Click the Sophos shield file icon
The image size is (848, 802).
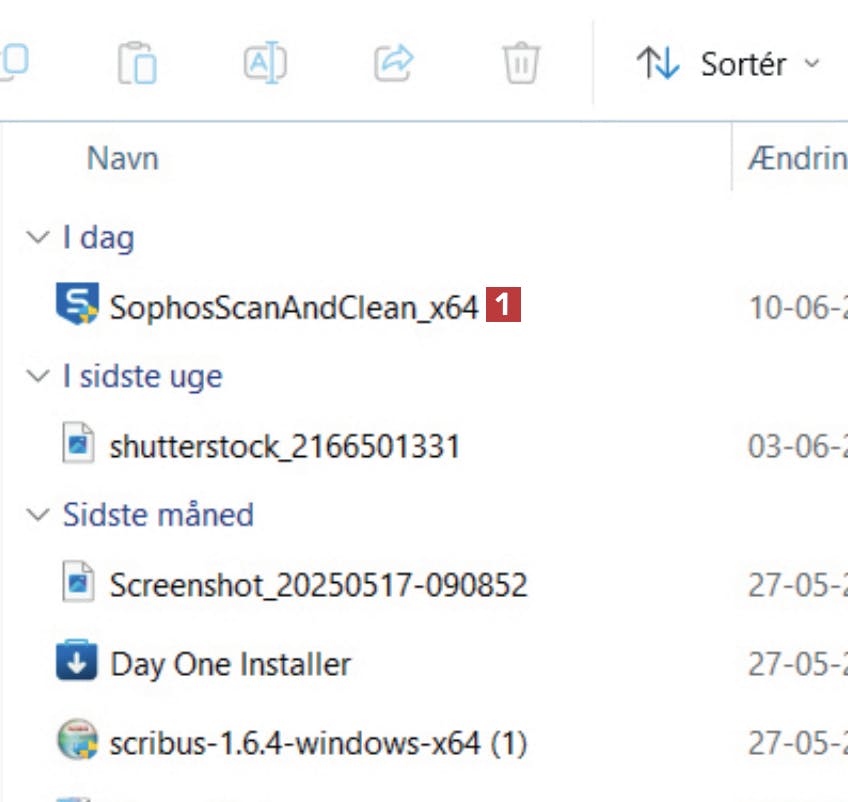coord(77,305)
